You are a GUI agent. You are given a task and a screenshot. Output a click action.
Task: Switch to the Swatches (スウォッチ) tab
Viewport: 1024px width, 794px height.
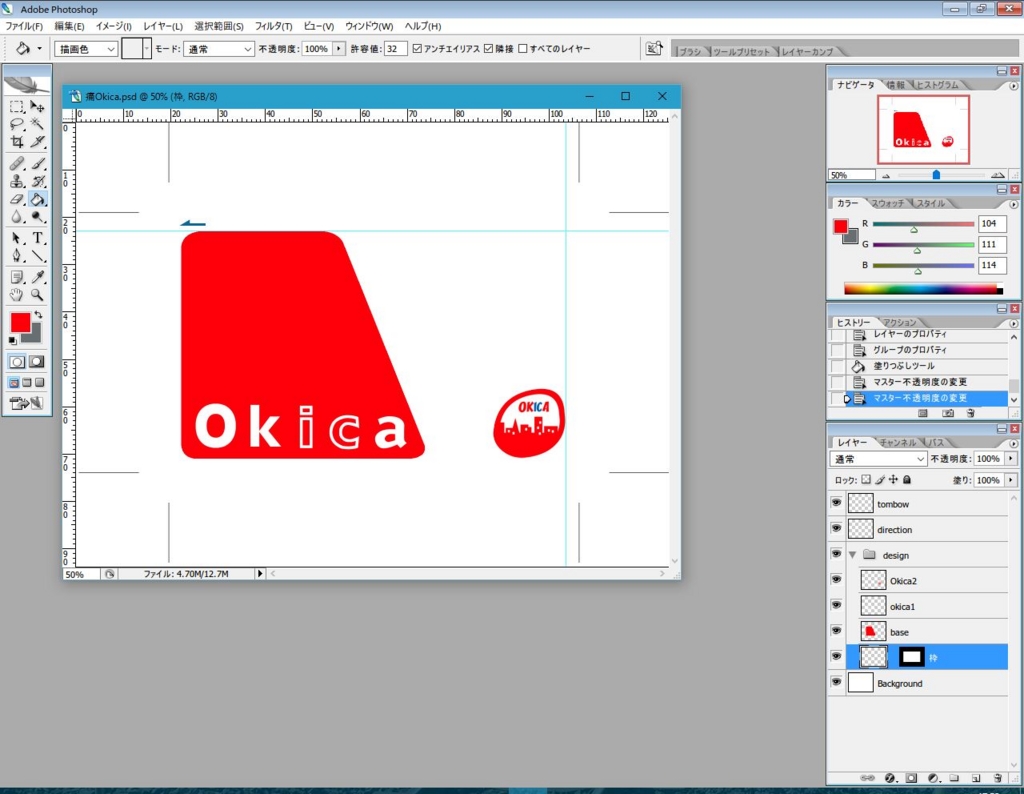(x=888, y=203)
